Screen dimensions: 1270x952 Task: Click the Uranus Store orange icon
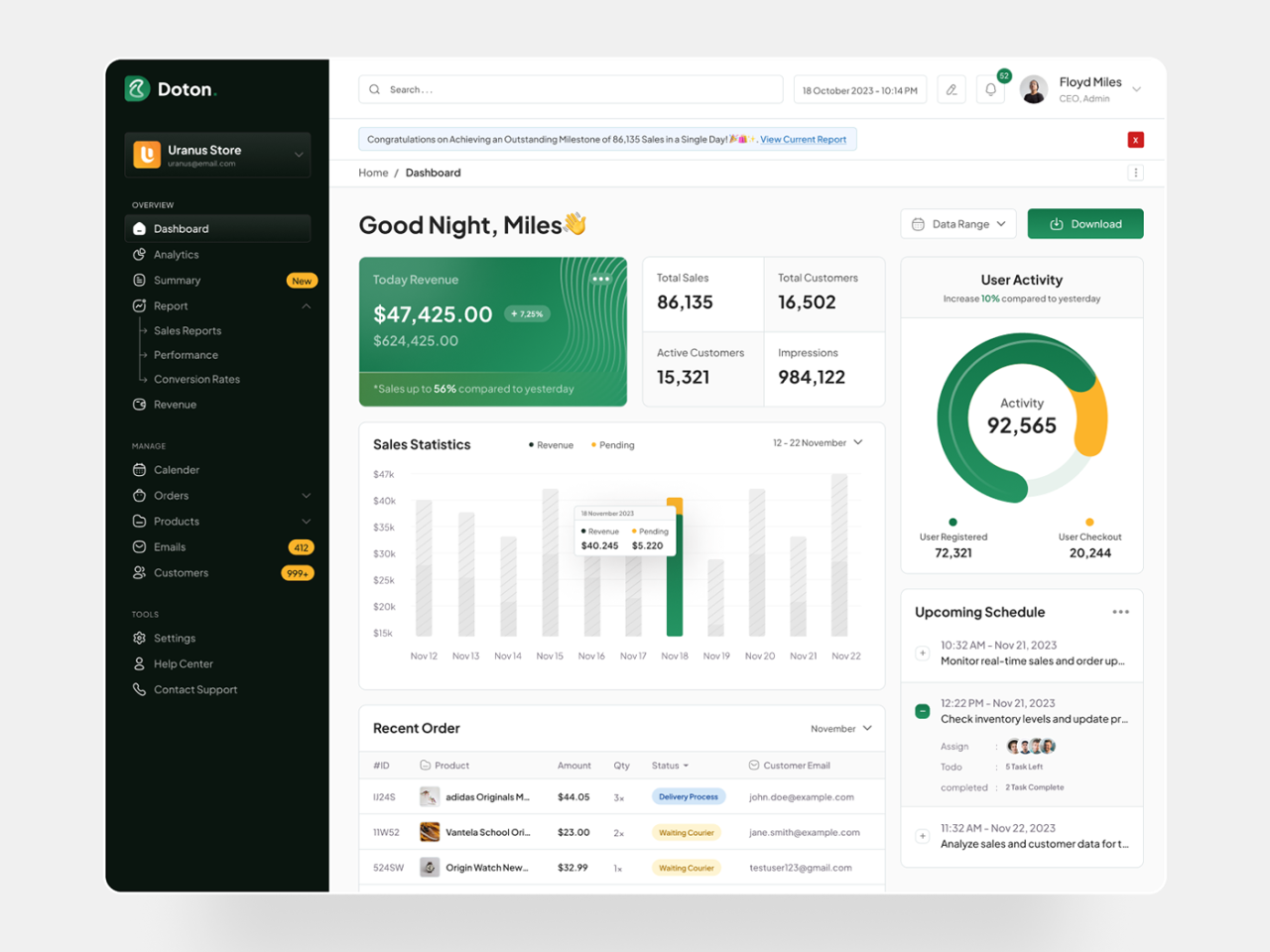[147, 154]
